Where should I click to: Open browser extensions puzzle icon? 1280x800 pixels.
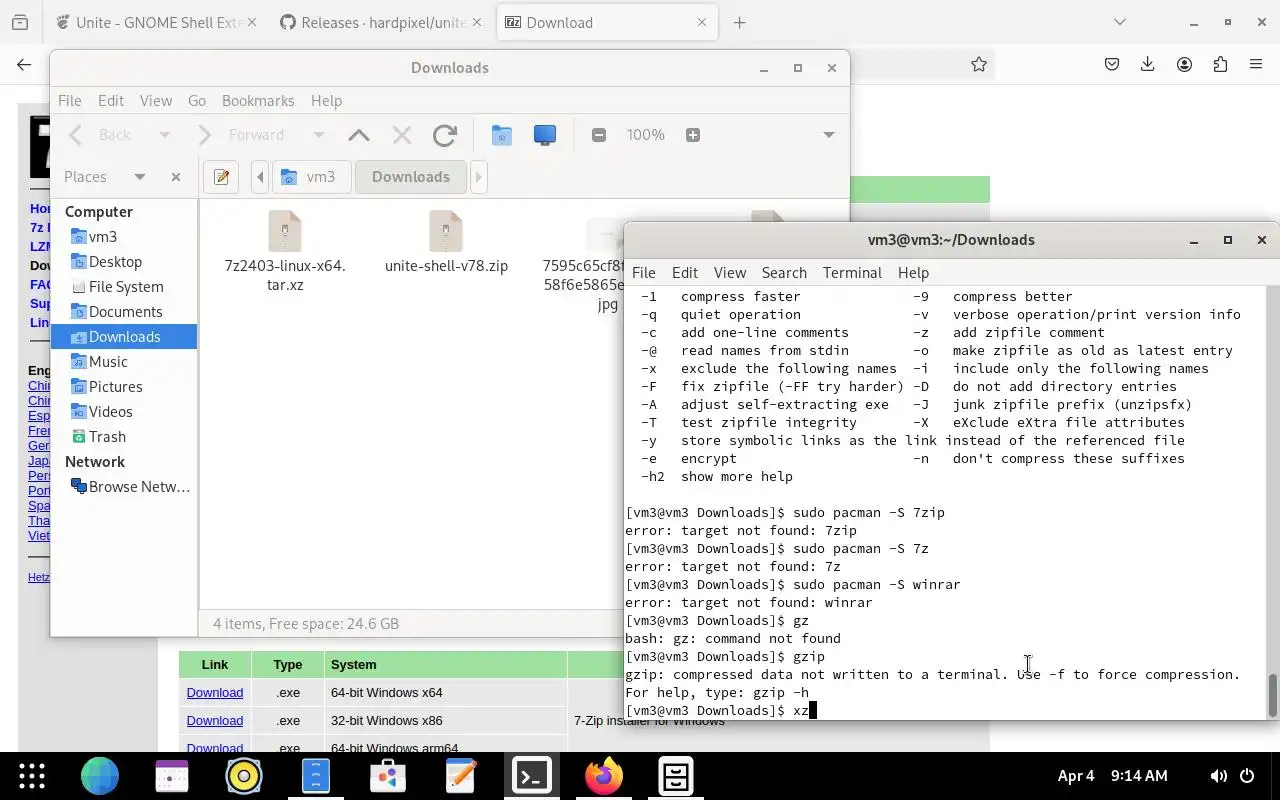click(x=1220, y=64)
